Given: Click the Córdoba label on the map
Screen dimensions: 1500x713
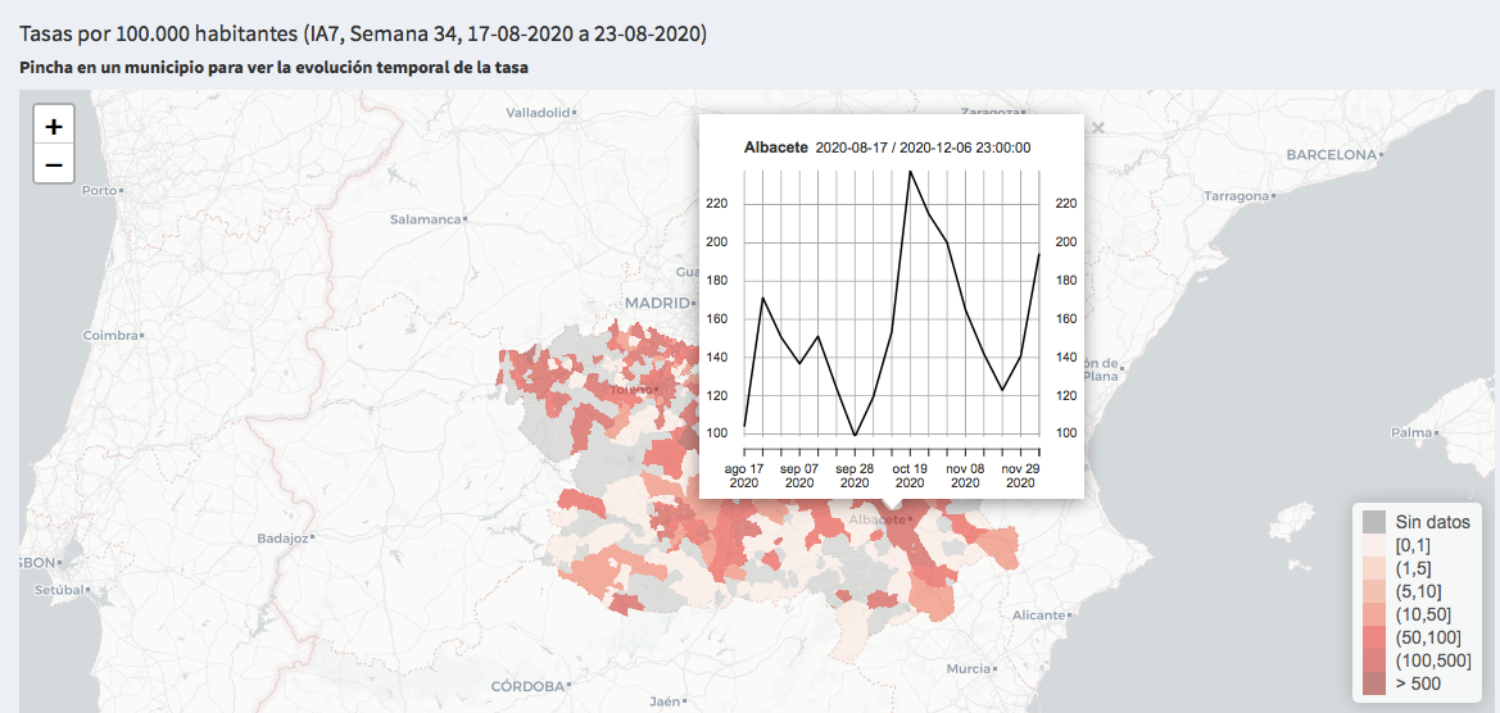Looking at the screenshot, I should click(527, 687).
